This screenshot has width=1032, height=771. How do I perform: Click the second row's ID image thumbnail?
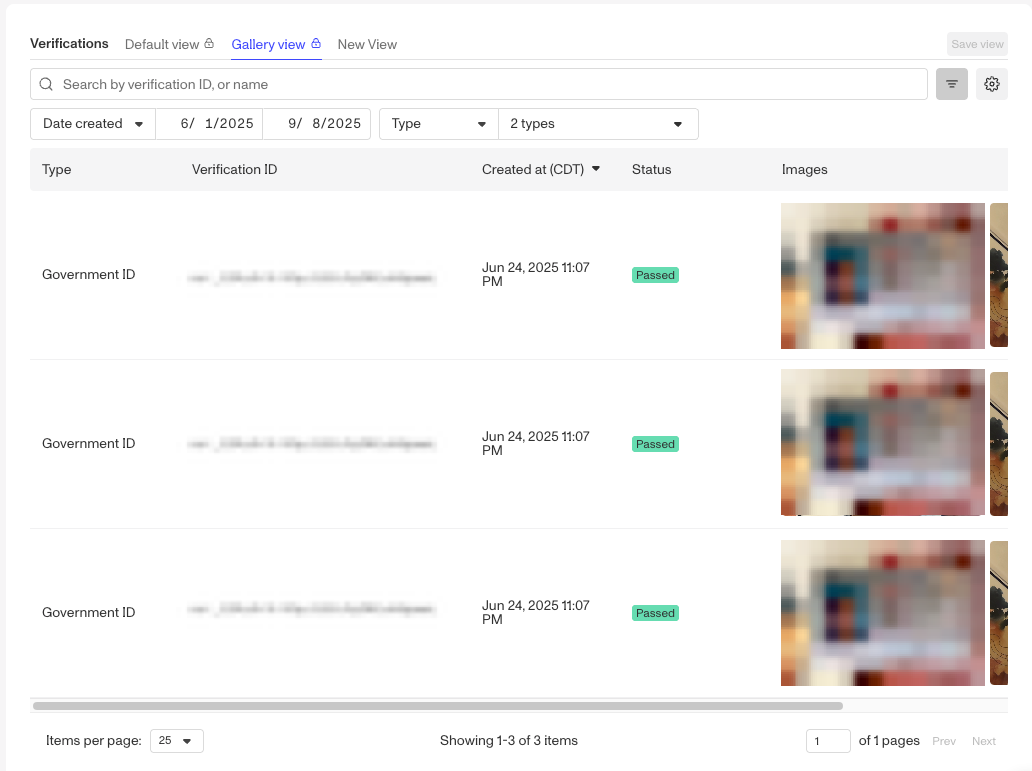[x=883, y=442]
